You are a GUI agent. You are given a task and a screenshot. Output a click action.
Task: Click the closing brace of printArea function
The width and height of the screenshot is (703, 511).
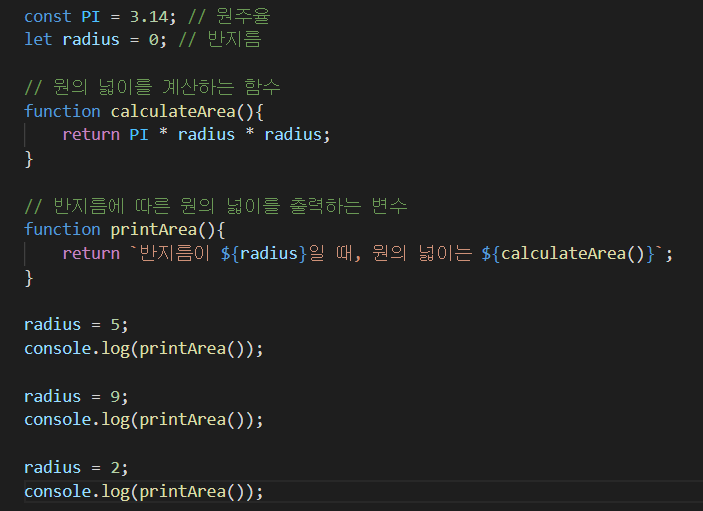[29, 277]
